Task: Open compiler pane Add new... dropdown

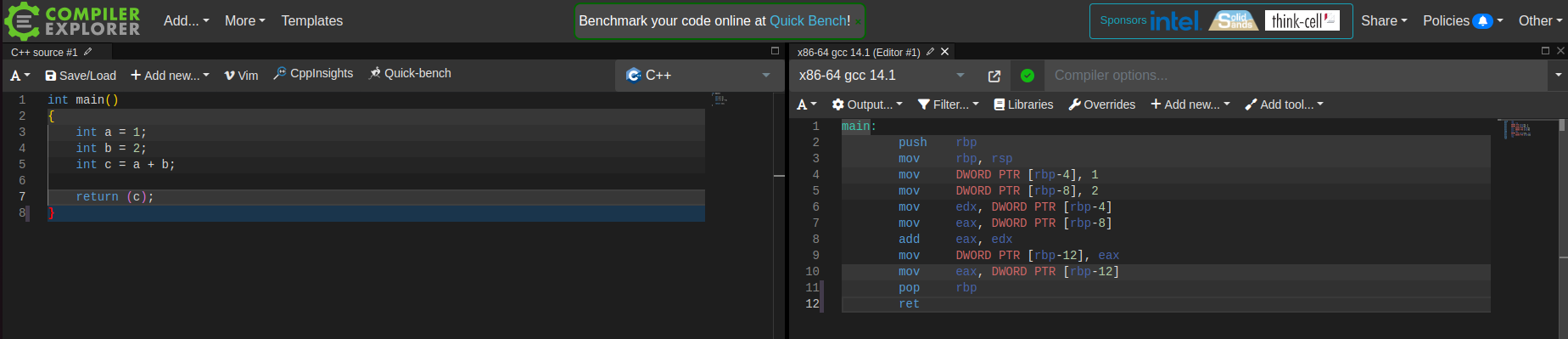Action: click(1190, 105)
